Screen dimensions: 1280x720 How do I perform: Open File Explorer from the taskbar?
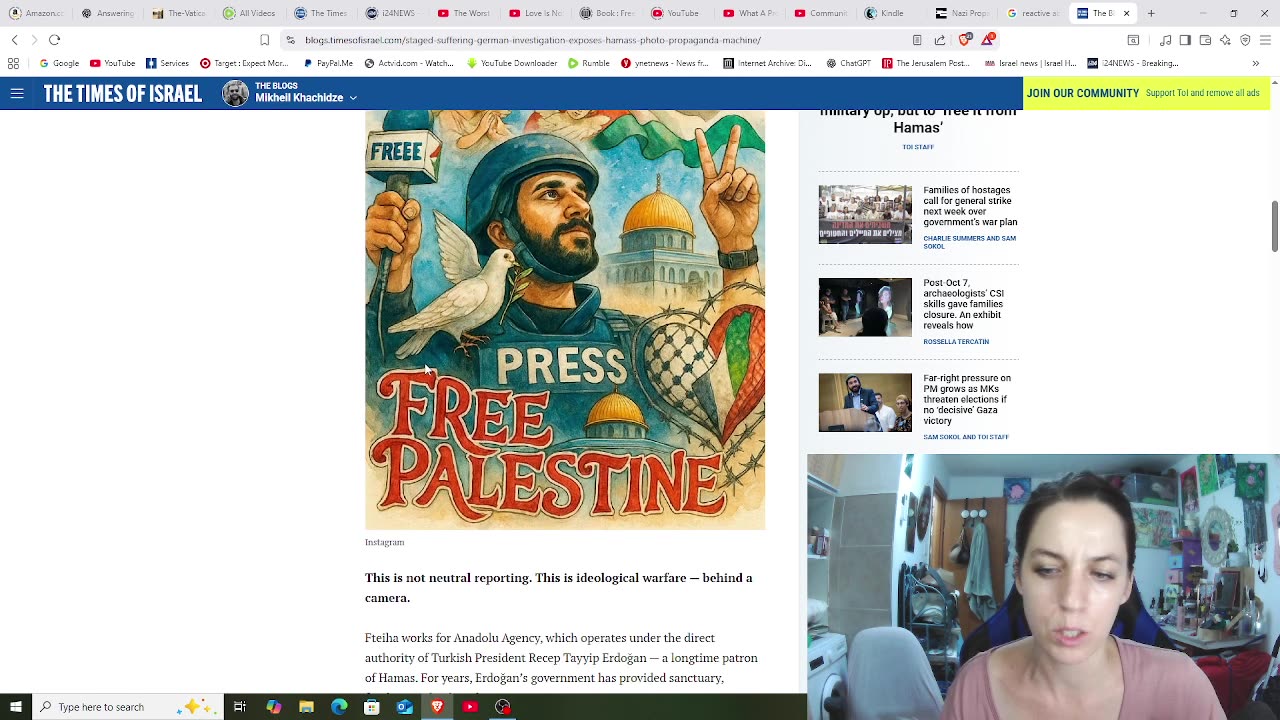pos(306,707)
